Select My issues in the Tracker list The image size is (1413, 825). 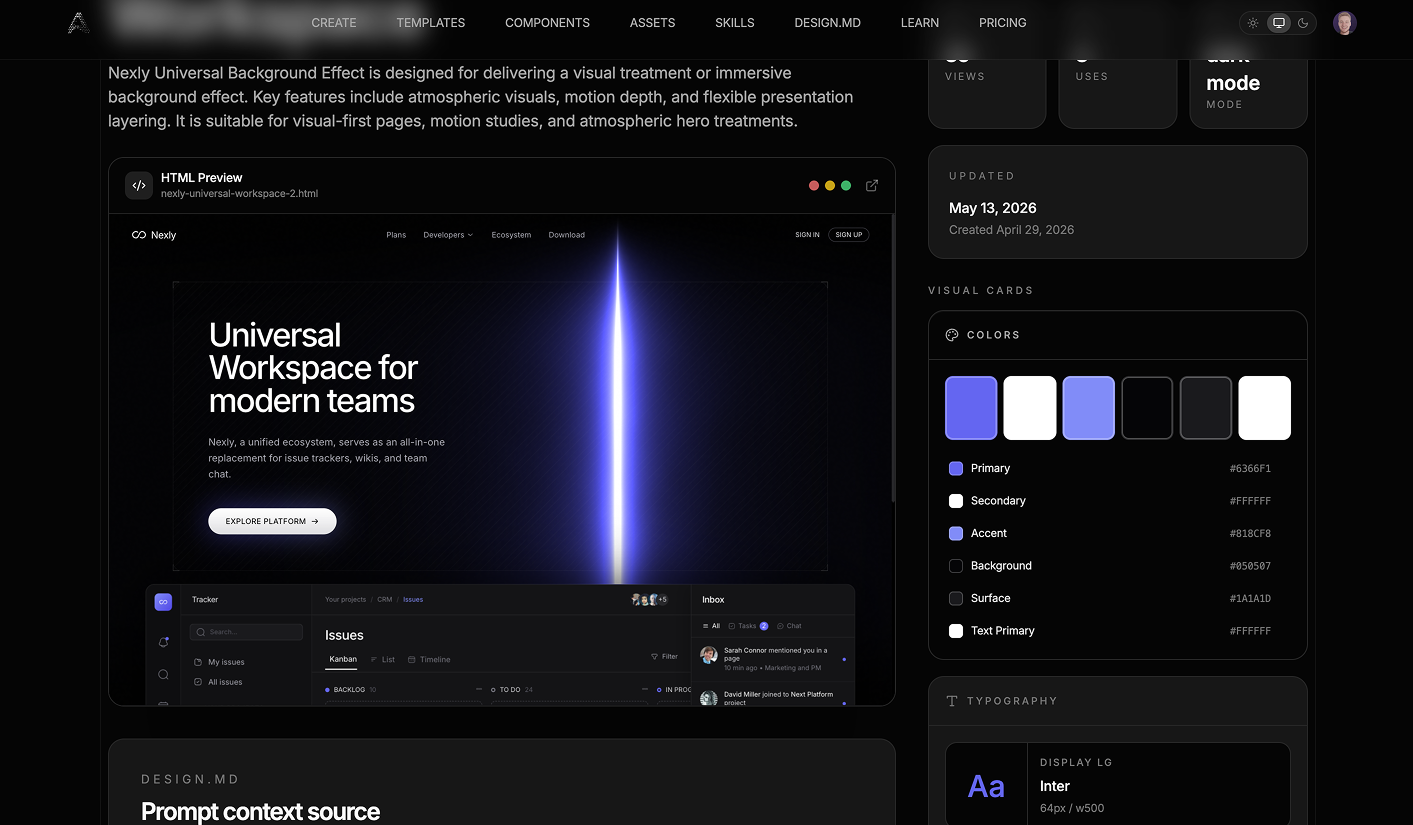click(219, 662)
